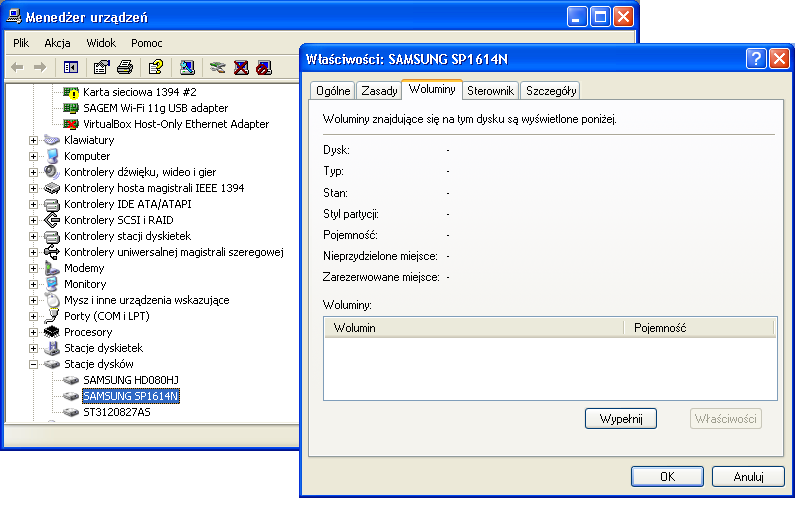Click the Komputer category icon
The width and height of the screenshot is (804, 507).
[x=52, y=156]
